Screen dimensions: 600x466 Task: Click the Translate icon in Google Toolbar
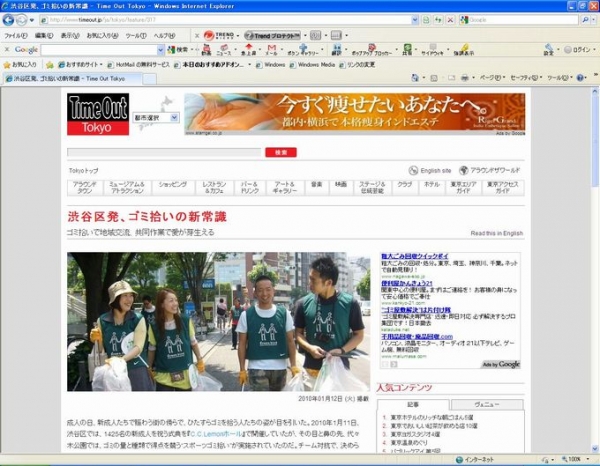337,50
